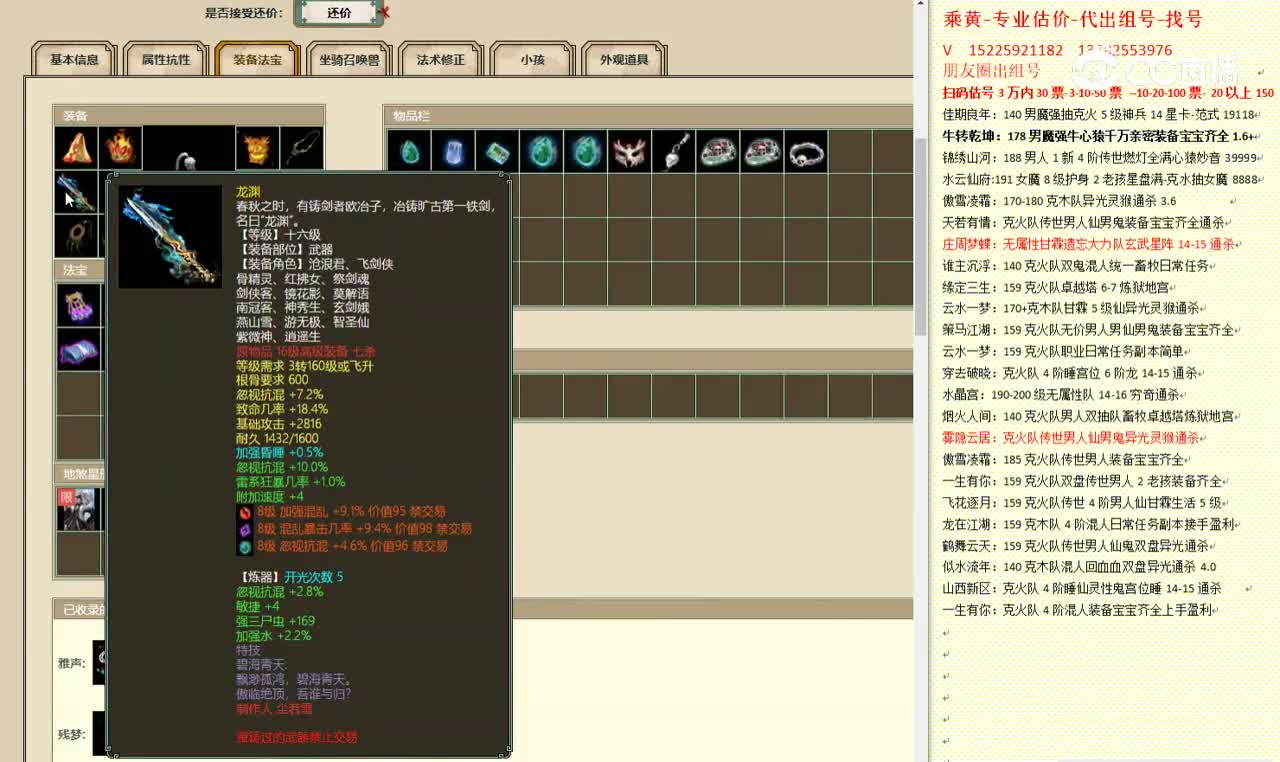
Task: Click the 致命几率 +18.4% line
Action: click(282, 409)
